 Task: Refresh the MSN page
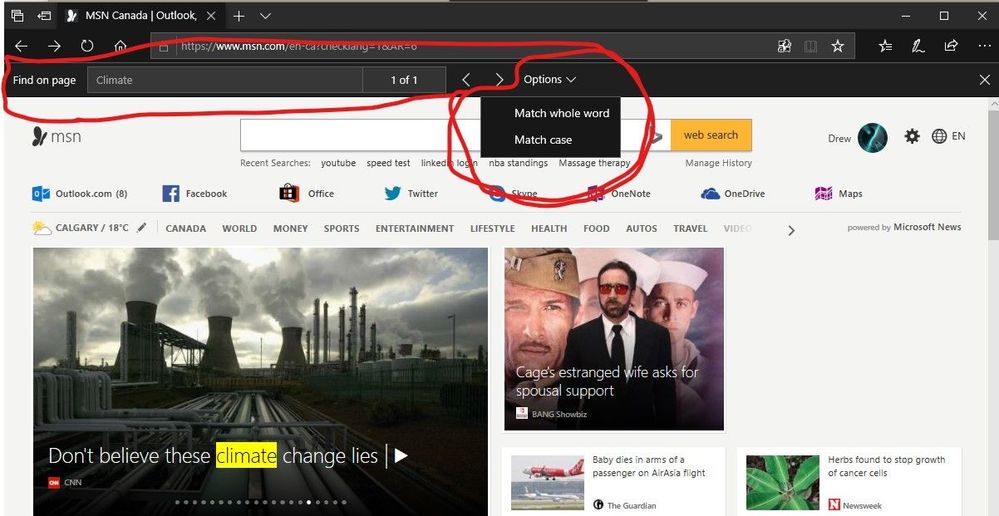[x=87, y=46]
